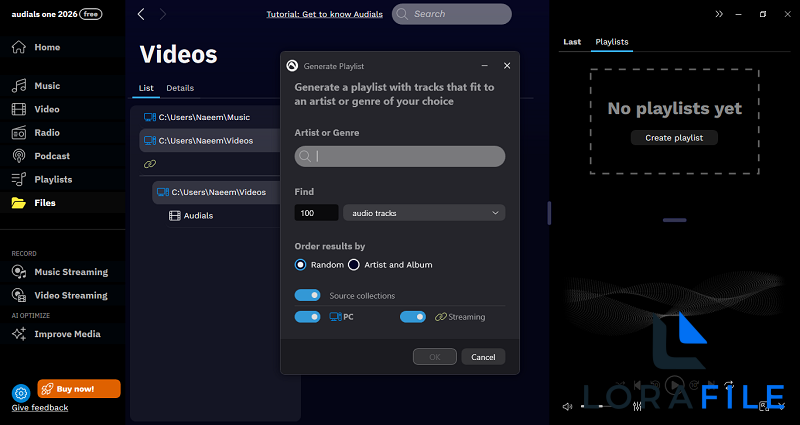
Task: Click the panel splitter handle beside right panel
Action: (549, 213)
